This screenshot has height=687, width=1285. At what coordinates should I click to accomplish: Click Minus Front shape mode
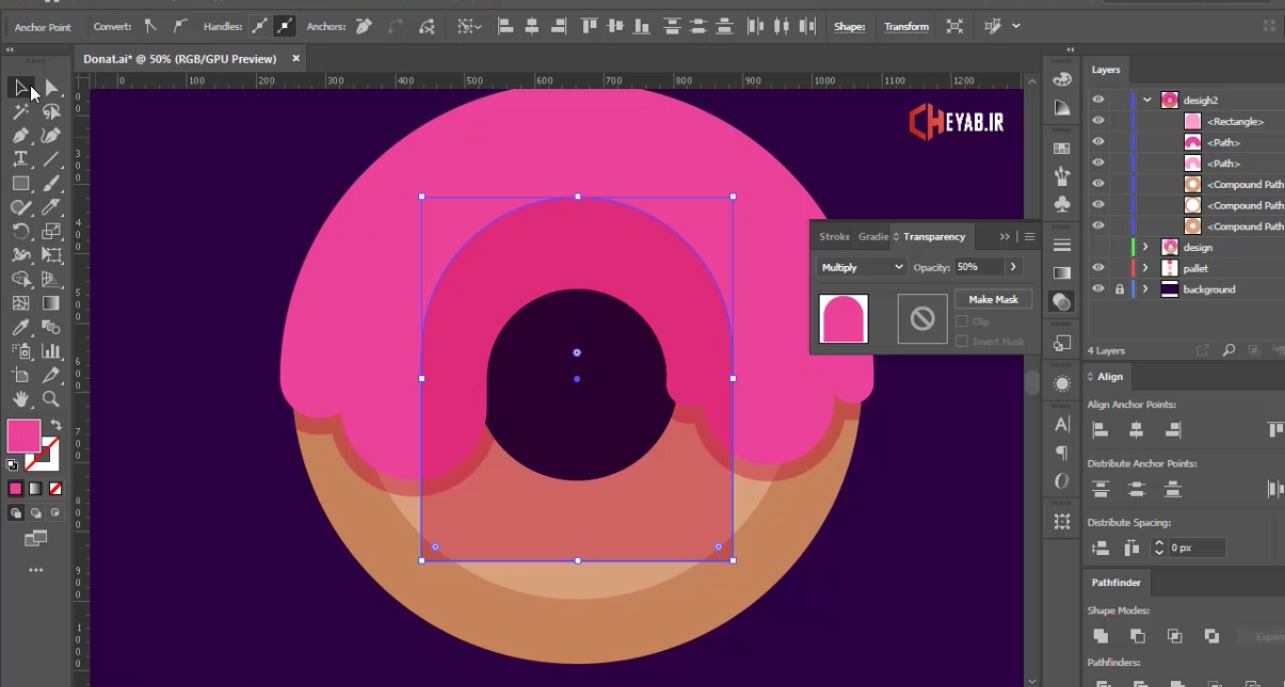[1137, 636]
